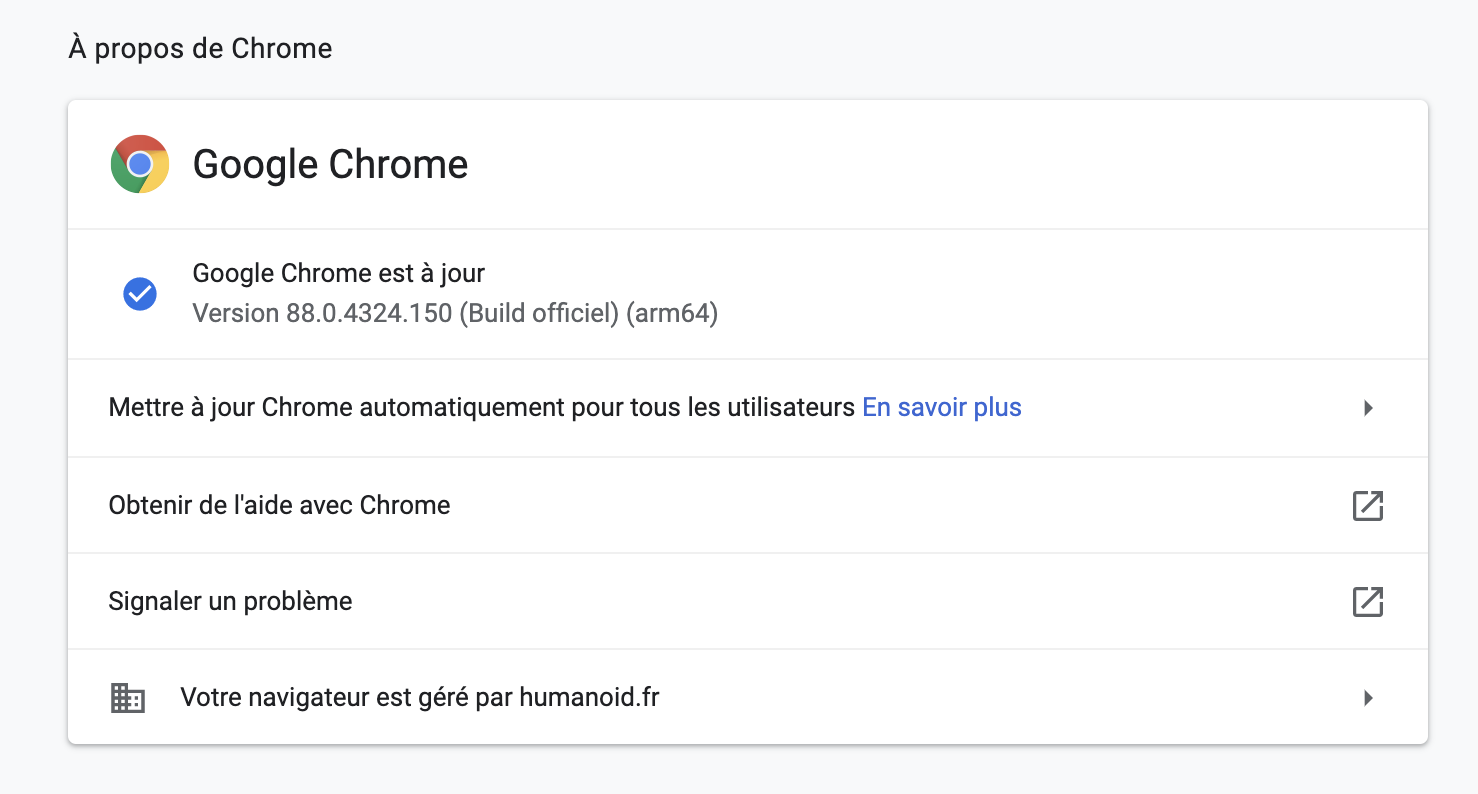The image size is (1478, 794).
Task: Click the version number 88.0.4324.150
Action: tap(369, 314)
